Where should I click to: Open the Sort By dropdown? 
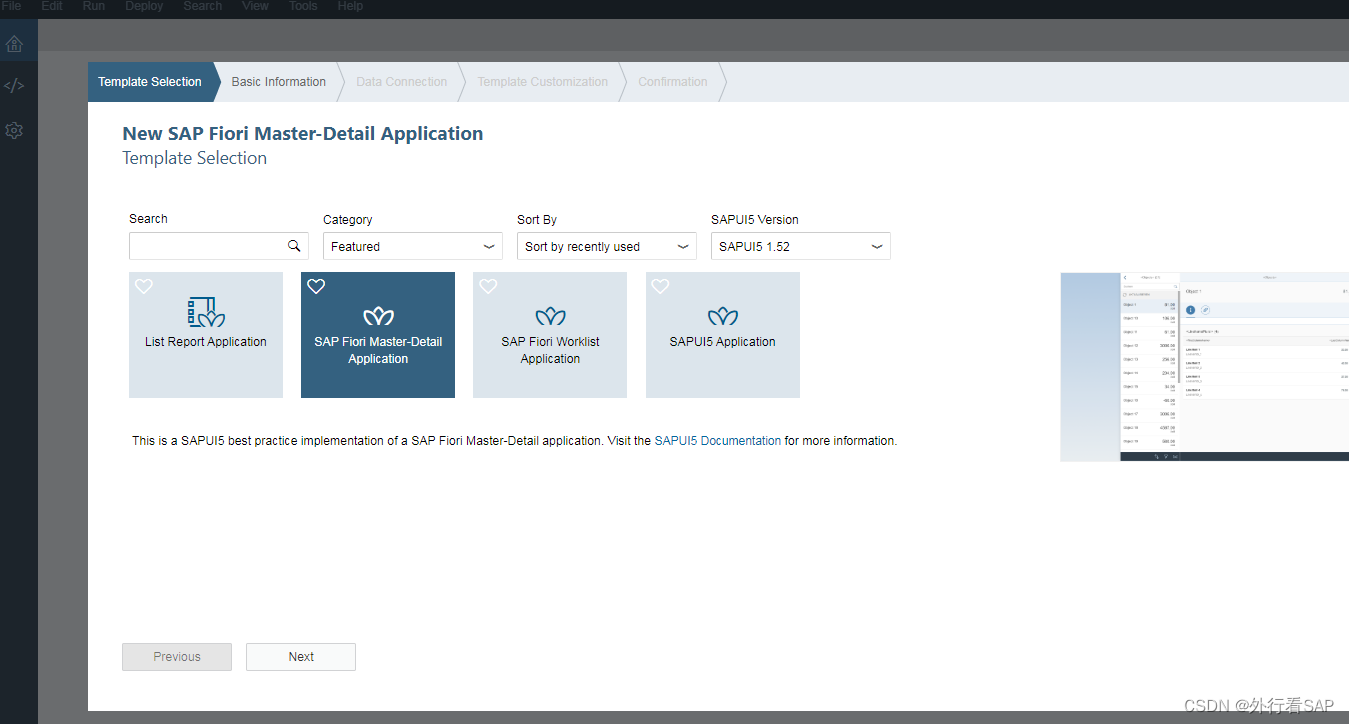607,246
